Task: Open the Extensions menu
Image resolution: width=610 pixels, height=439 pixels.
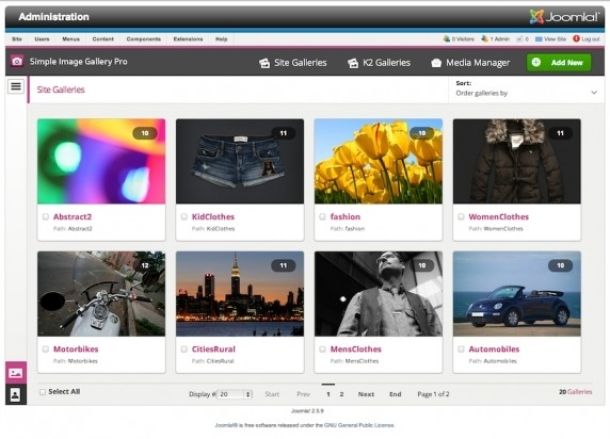Action: (187, 39)
